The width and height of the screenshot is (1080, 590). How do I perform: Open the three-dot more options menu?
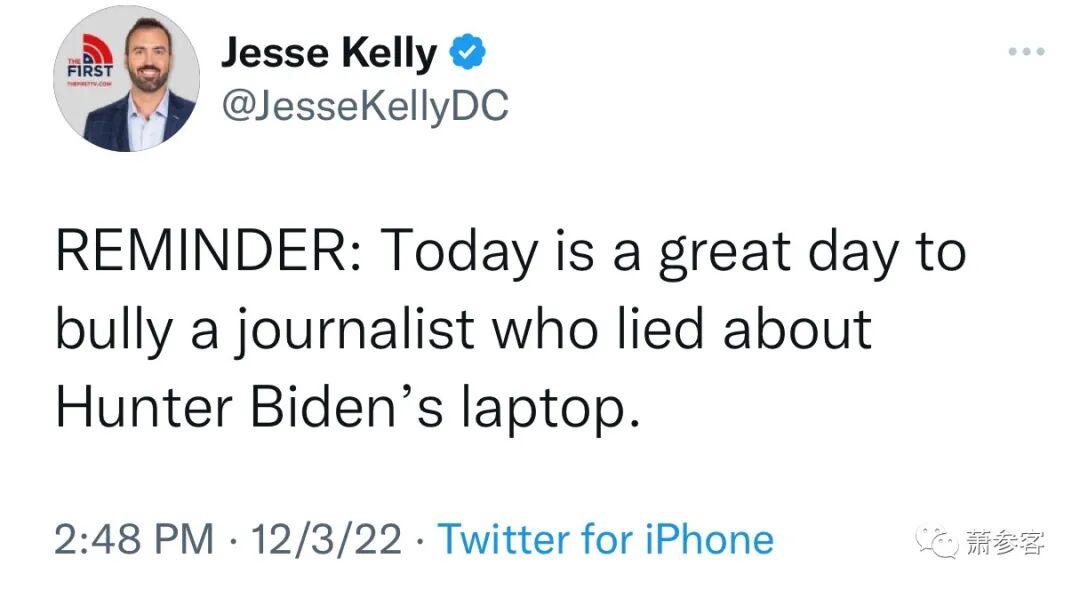click(1026, 51)
